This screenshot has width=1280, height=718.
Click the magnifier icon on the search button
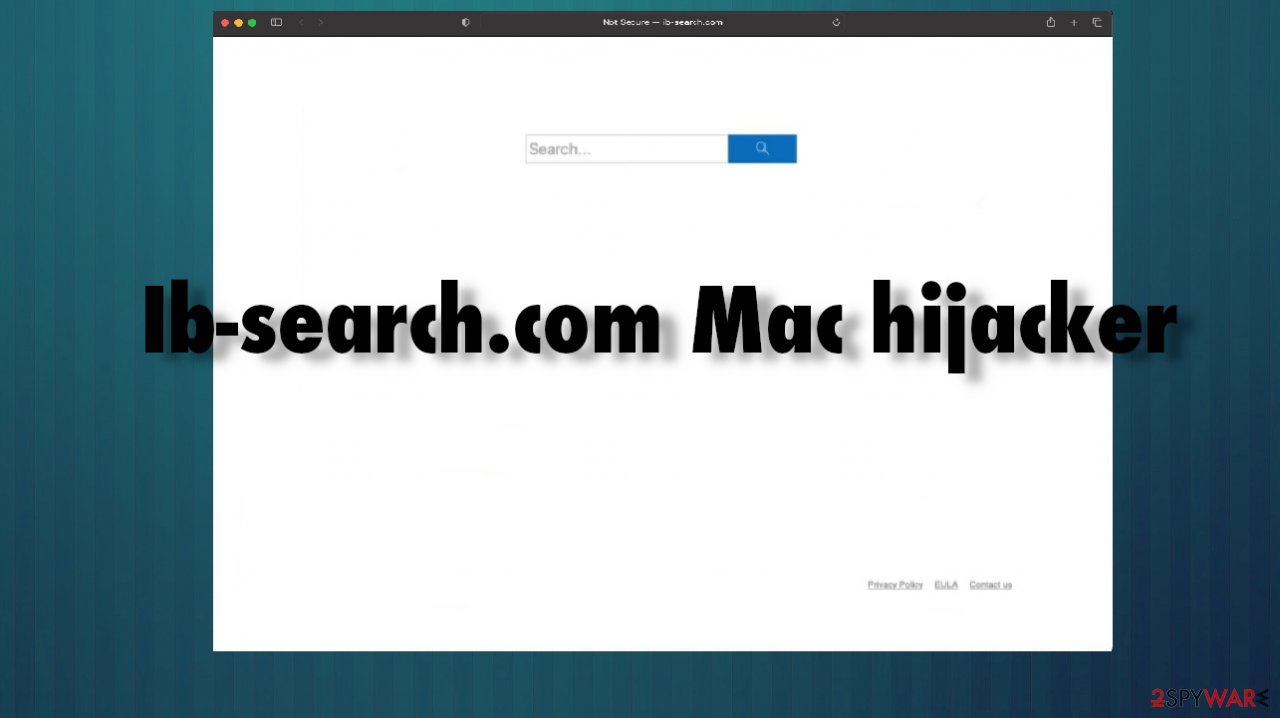(762, 148)
